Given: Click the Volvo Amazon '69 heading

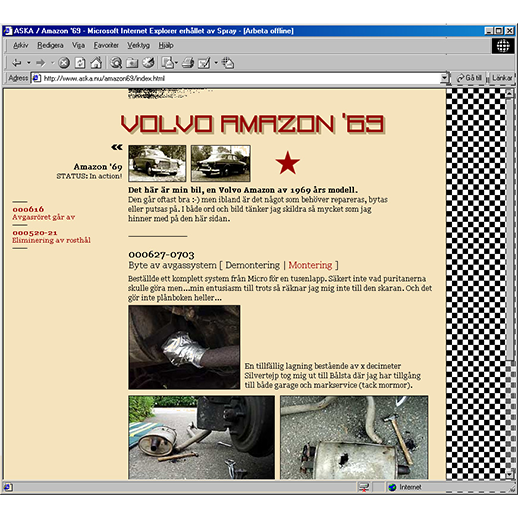Looking at the screenshot, I should (253, 124).
